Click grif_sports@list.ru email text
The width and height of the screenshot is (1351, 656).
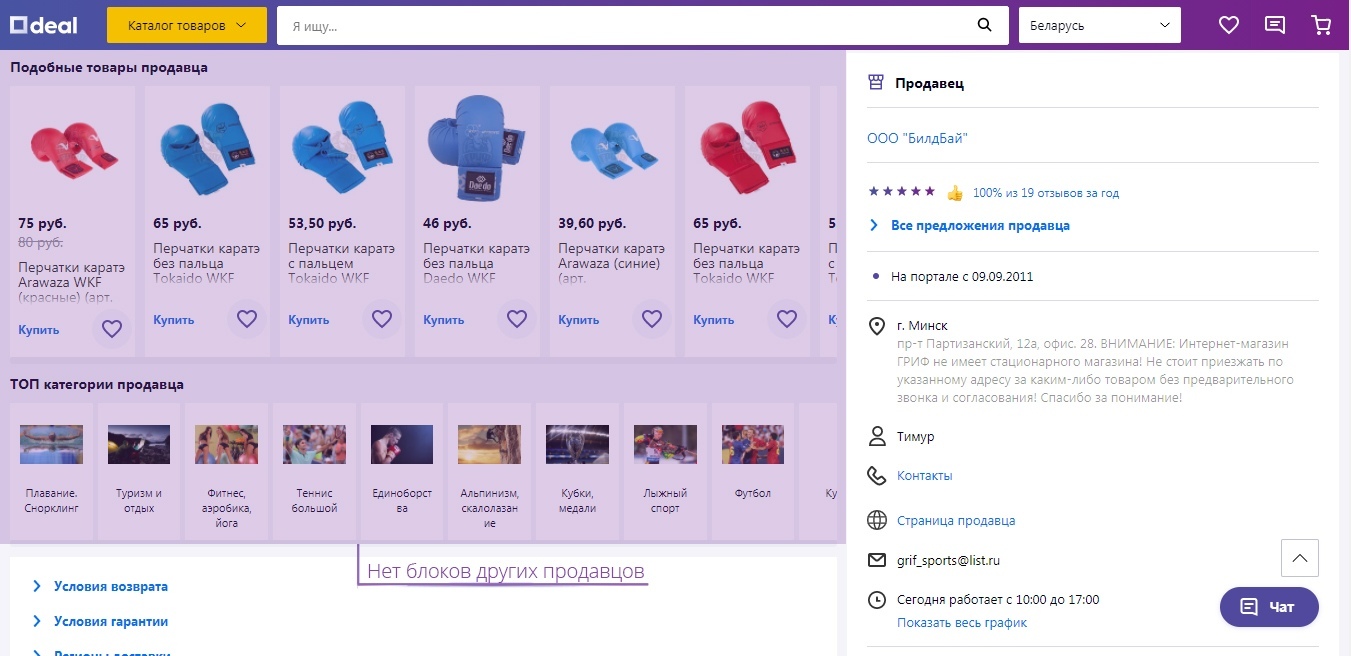point(948,561)
